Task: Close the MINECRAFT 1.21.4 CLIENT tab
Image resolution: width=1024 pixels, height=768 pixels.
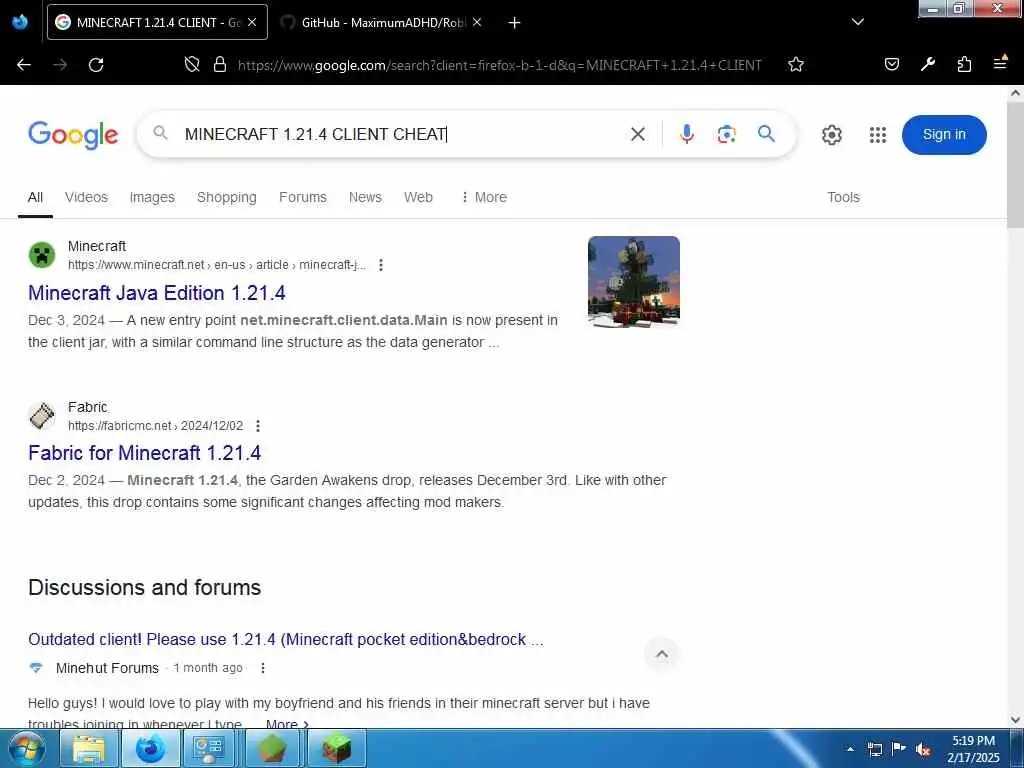Action: click(x=252, y=22)
